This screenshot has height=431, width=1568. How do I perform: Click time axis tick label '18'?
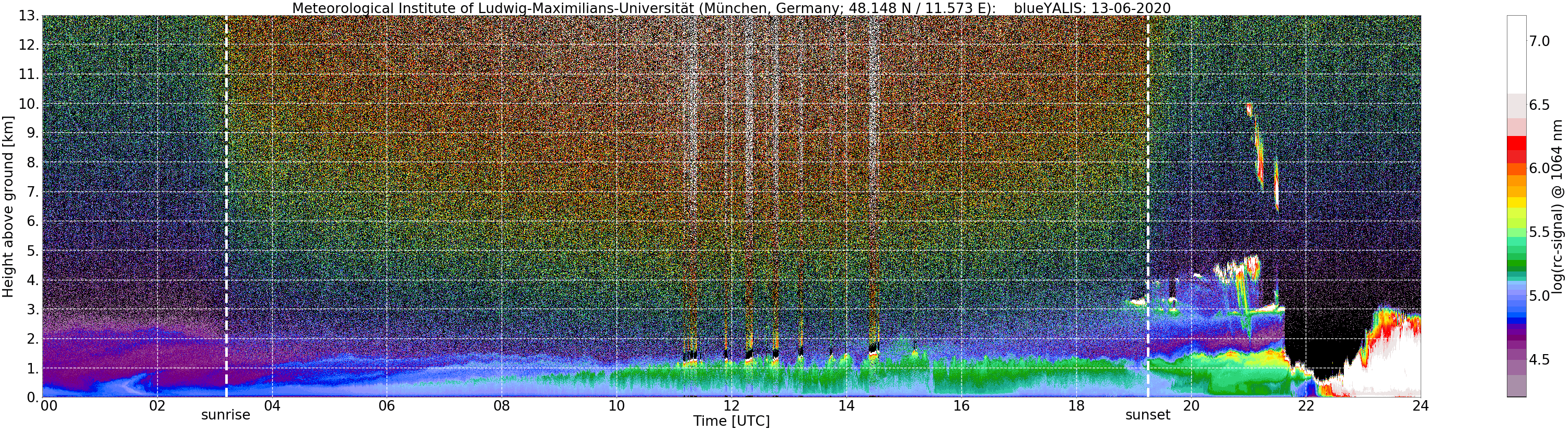pos(1076,406)
